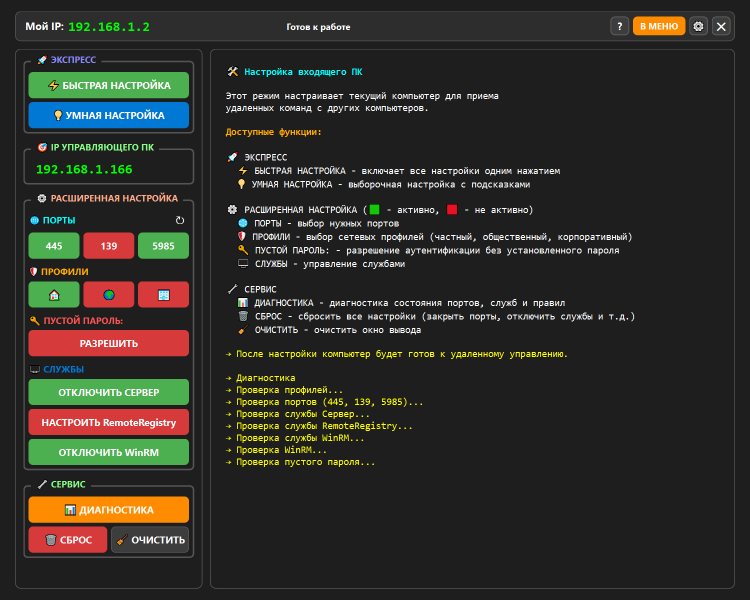This screenshot has width=750, height=600.
Task: Open settings via the gear icon
Action: (x=698, y=26)
